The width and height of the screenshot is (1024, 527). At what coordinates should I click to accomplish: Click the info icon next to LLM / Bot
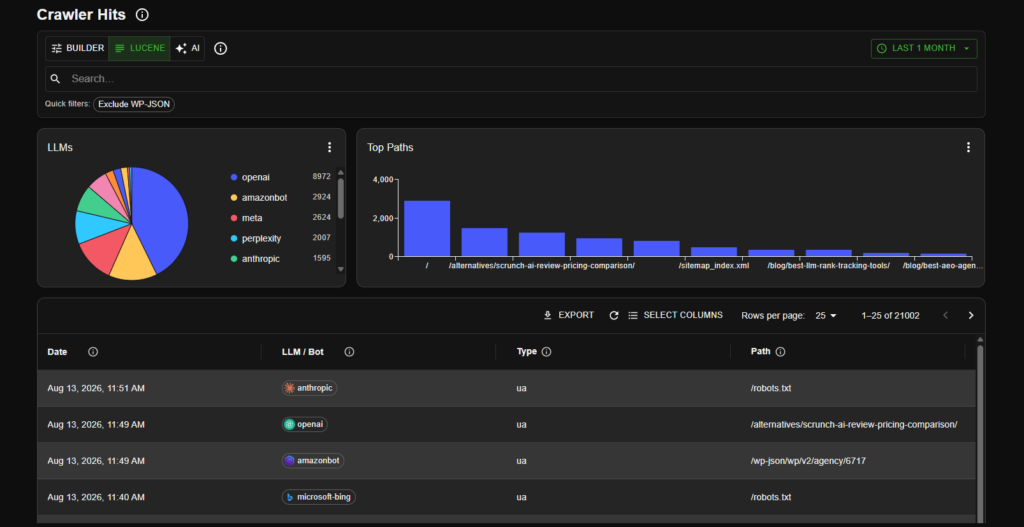(x=349, y=352)
